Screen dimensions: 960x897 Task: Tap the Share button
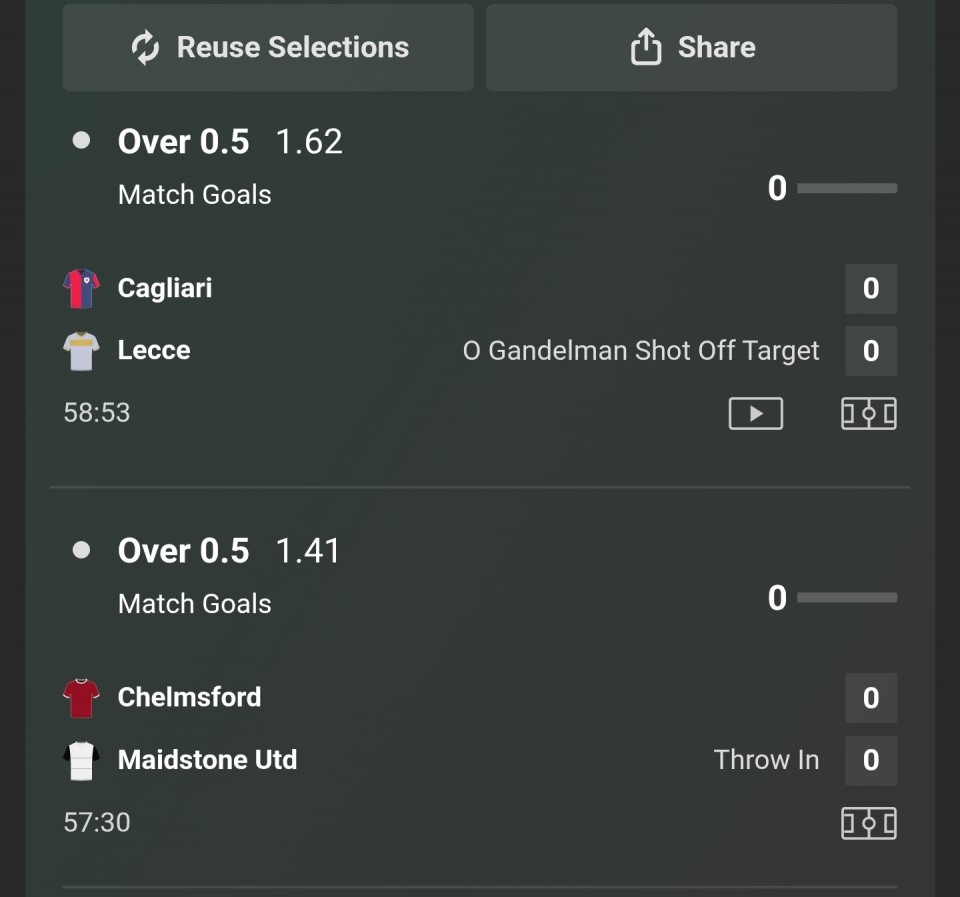coord(691,47)
